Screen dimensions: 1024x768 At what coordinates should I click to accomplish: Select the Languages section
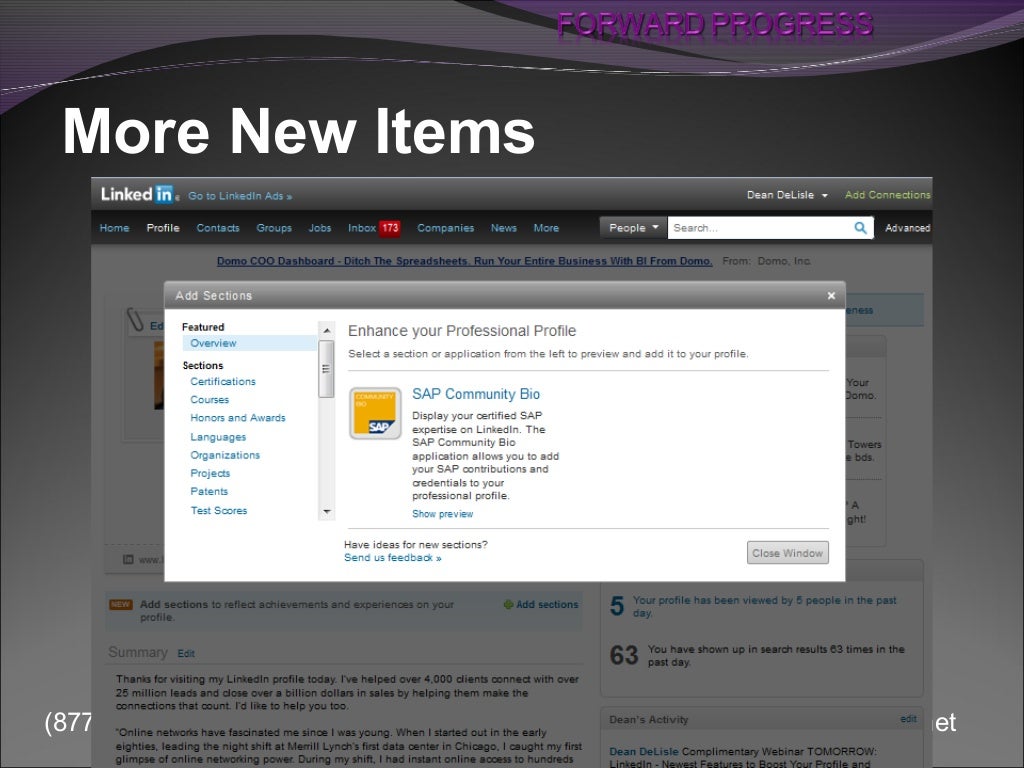pyautogui.click(x=218, y=437)
